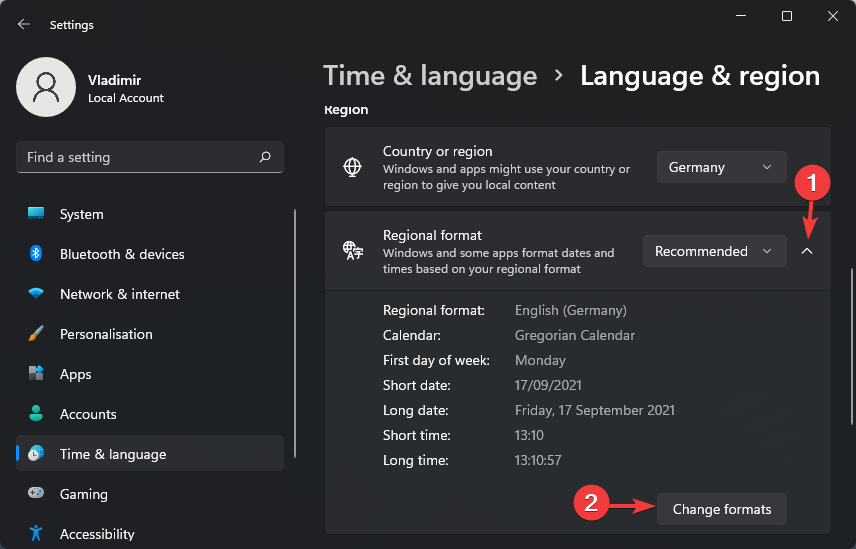Open the Recommended regional format dropdown
Image resolution: width=856 pixels, height=549 pixels.
coord(714,251)
